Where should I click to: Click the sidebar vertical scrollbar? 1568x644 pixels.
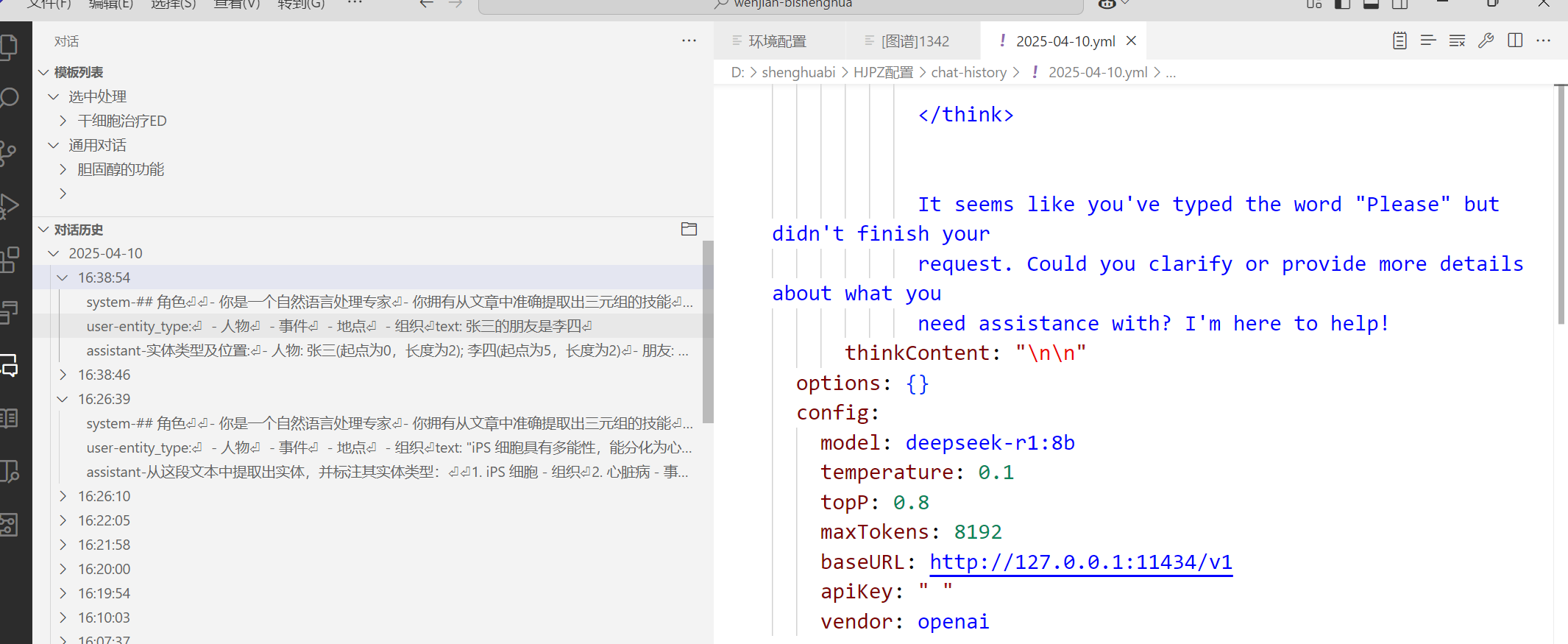click(x=708, y=331)
